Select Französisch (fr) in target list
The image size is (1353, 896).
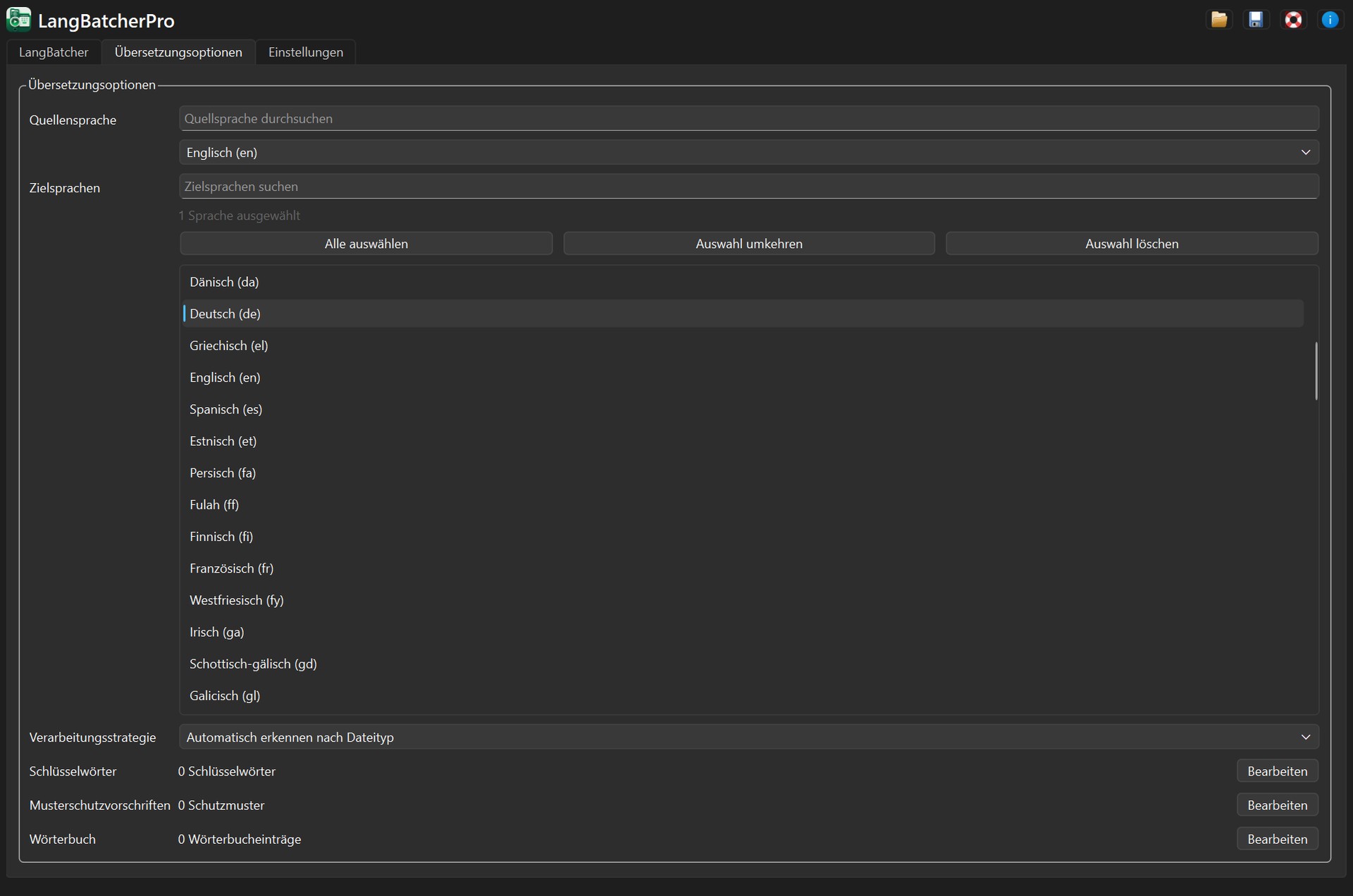231,568
